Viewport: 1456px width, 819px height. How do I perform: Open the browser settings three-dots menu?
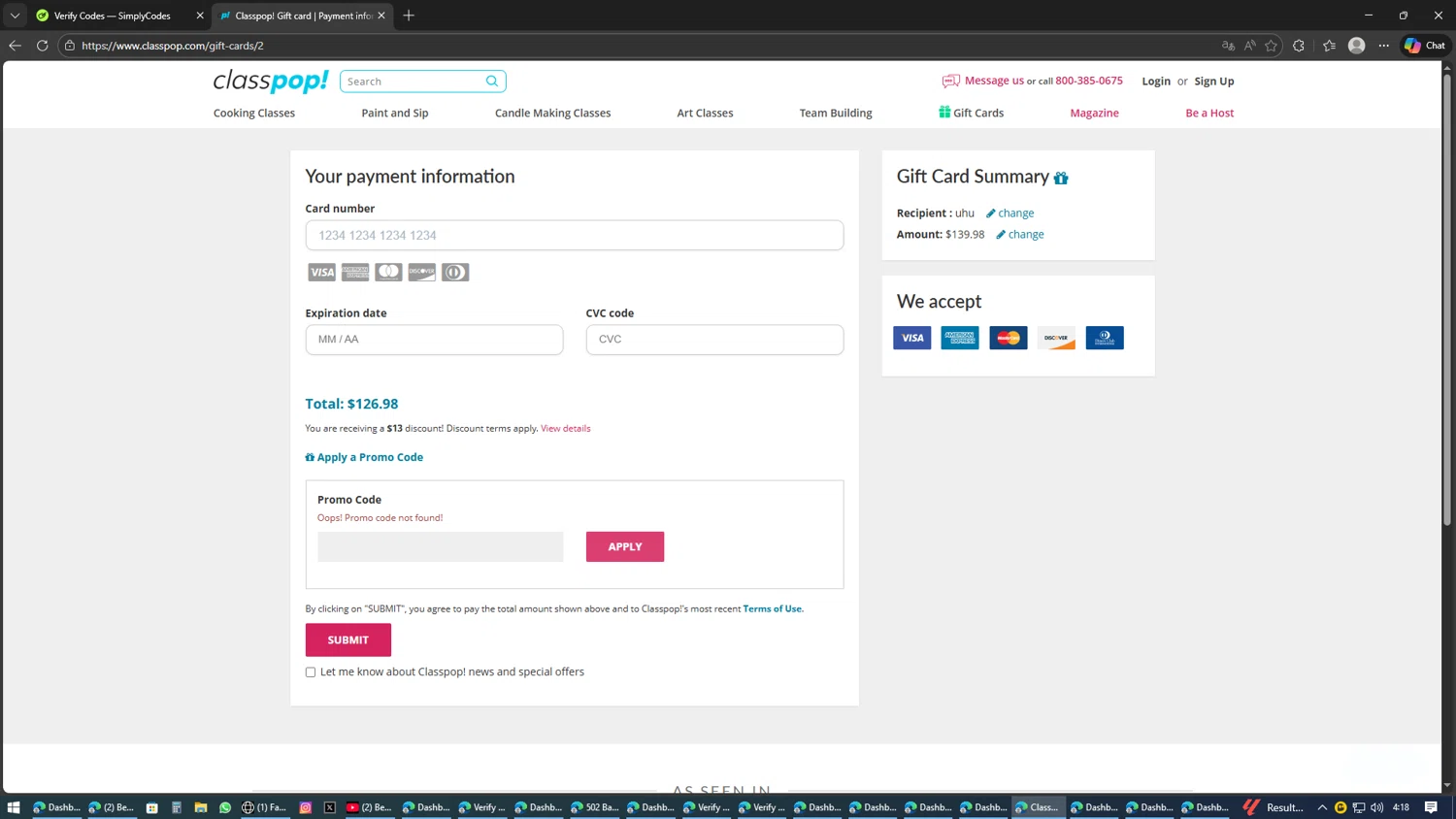point(1384,46)
